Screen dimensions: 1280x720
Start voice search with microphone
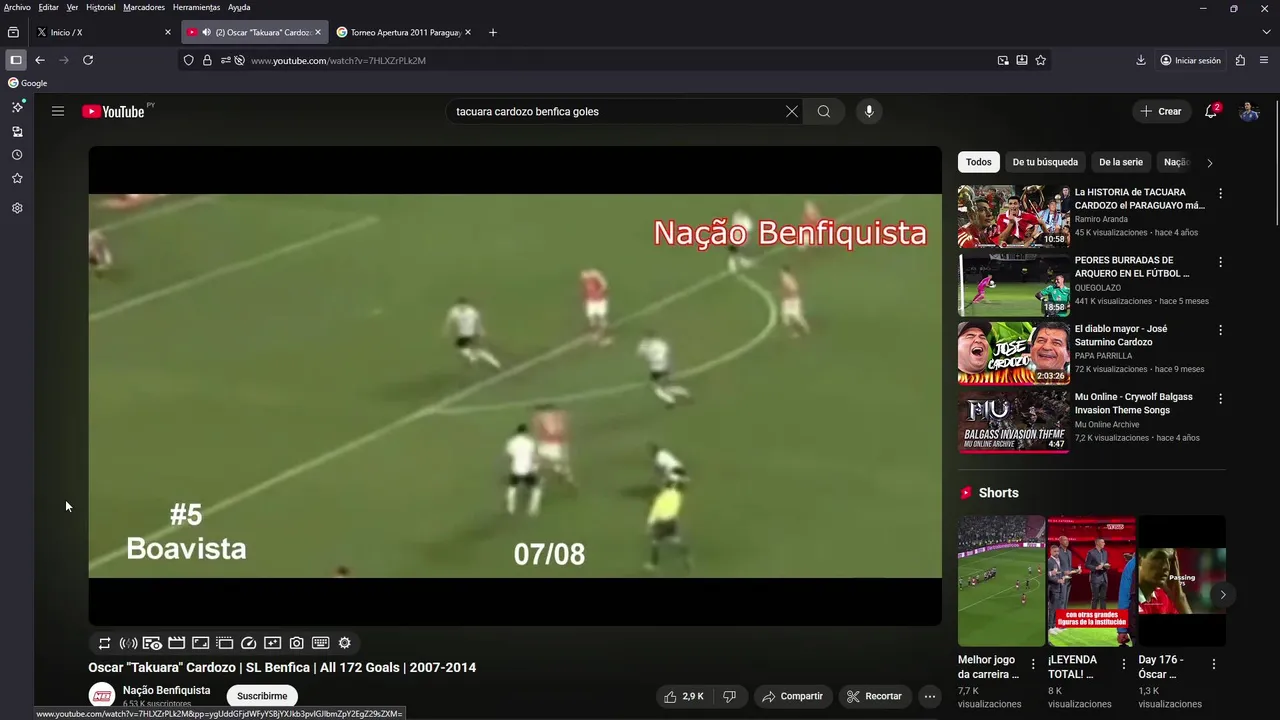coord(869,111)
